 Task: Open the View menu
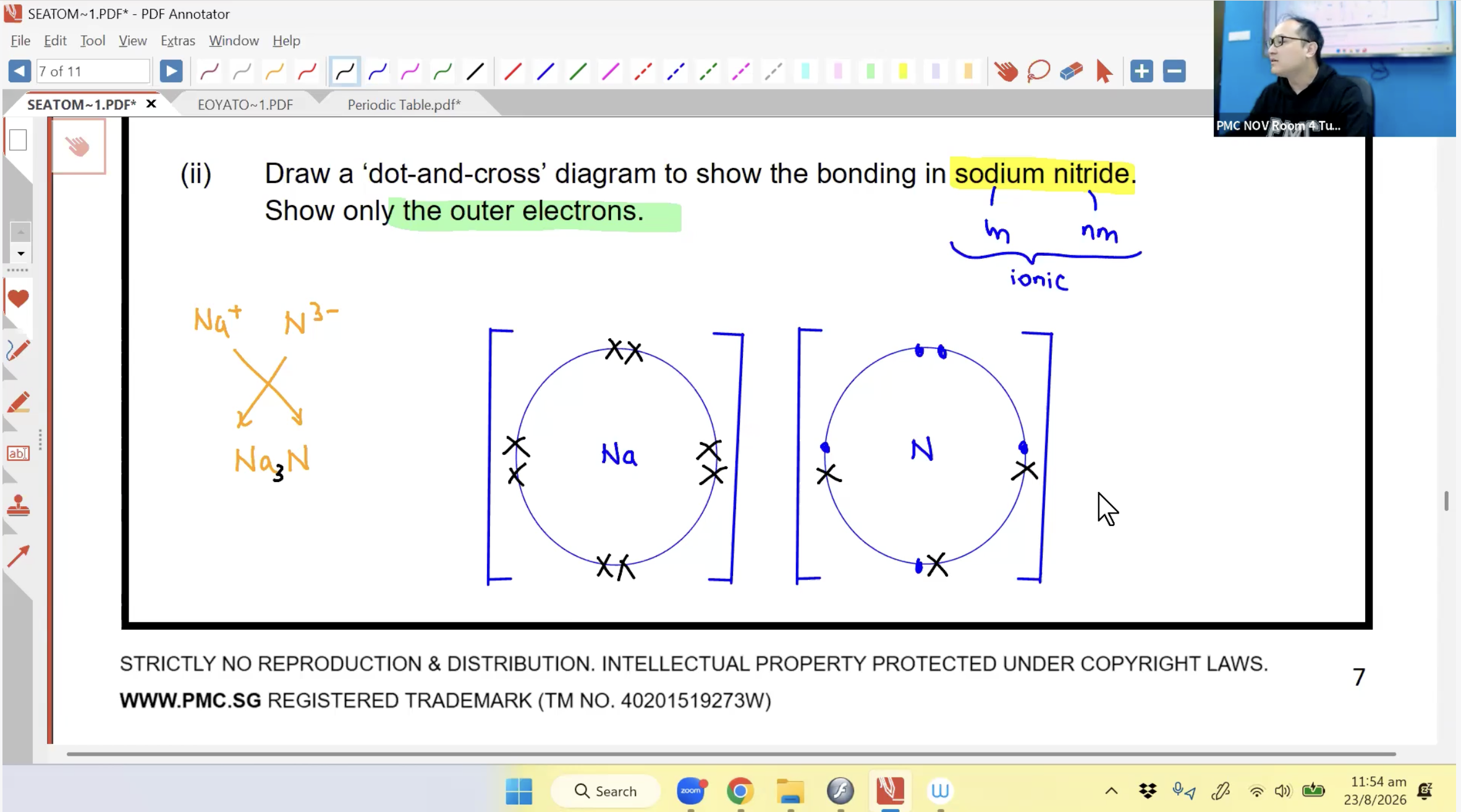pos(133,41)
